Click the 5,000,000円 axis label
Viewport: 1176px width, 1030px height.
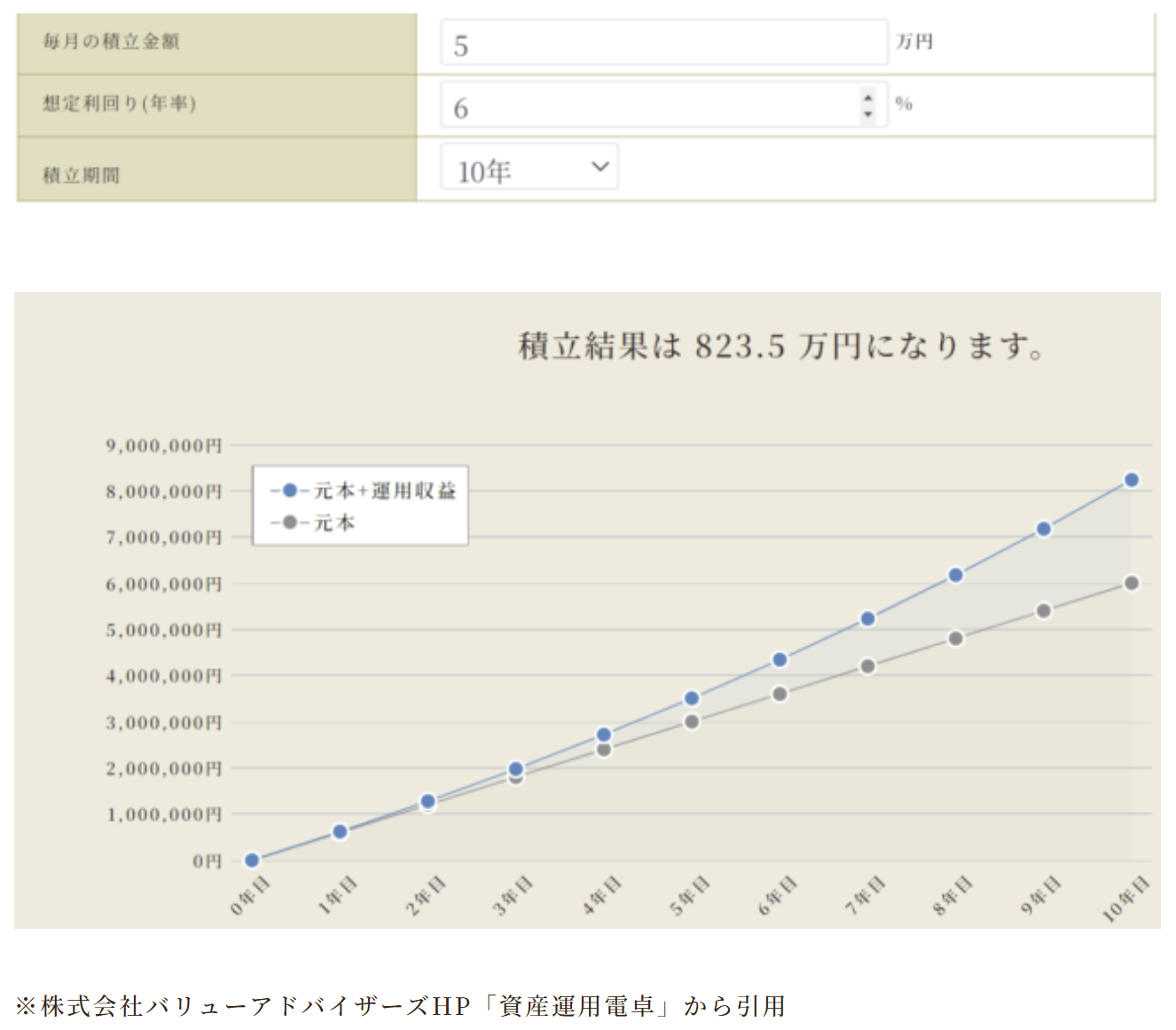tap(164, 630)
